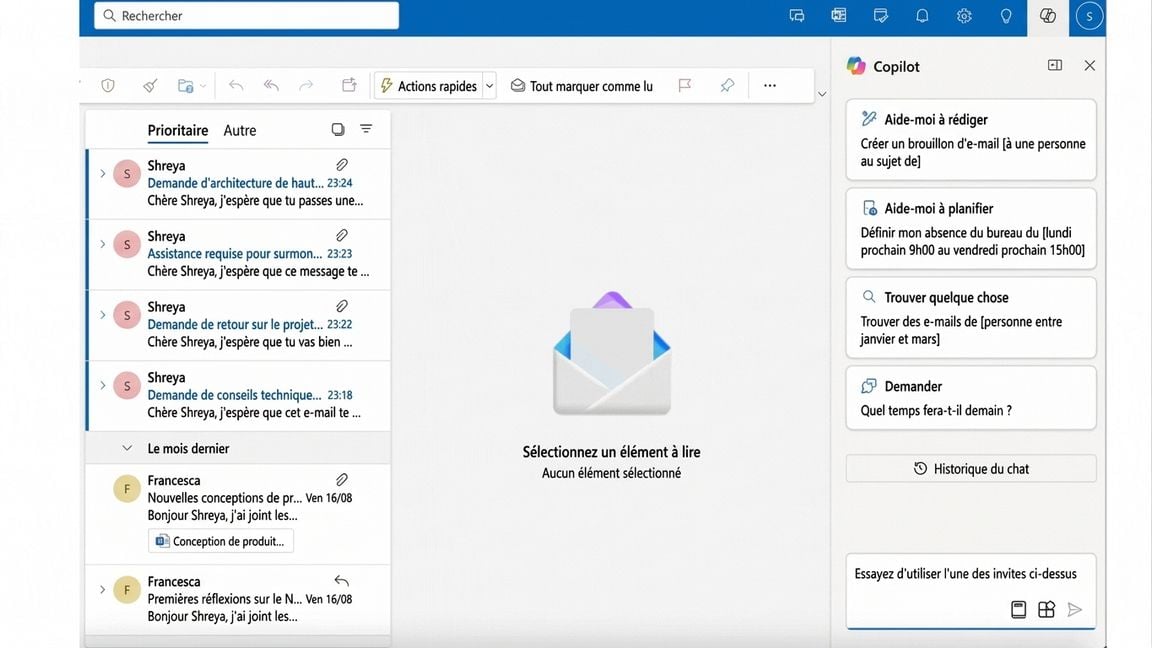1152x648 pixels.
Task: Pop out the Copilot pane
Action: (x=1055, y=65)
